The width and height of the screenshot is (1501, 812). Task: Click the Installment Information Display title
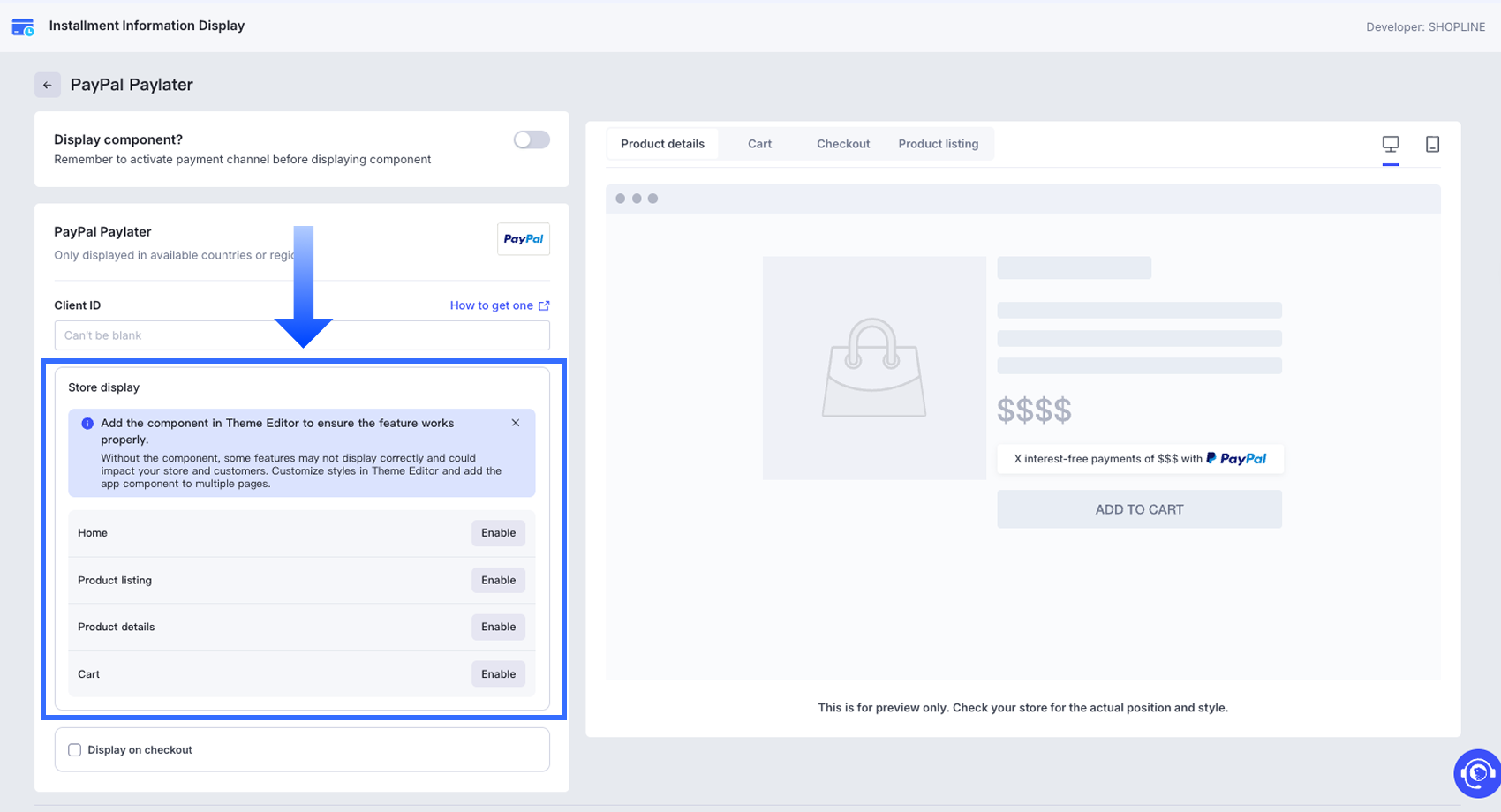click(147, 26)
